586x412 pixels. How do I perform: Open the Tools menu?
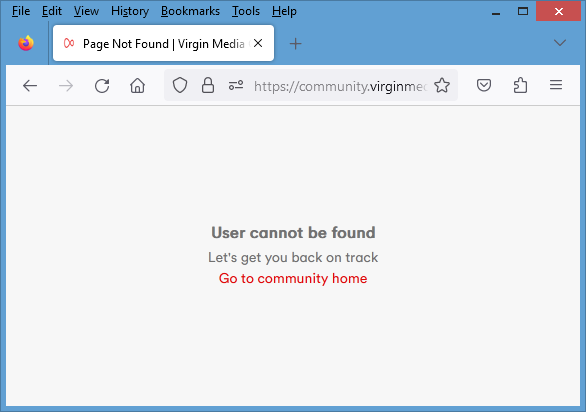246,11
